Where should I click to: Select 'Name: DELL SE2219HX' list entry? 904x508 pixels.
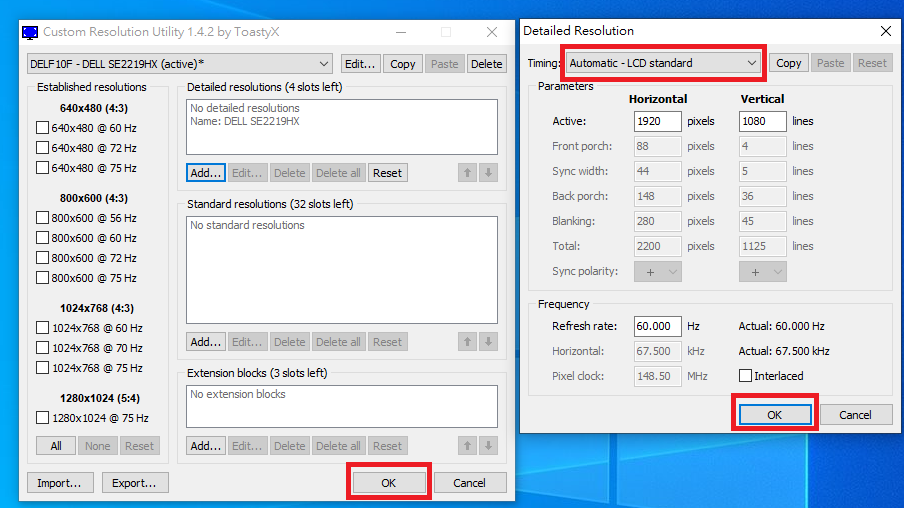coord(245,121)
